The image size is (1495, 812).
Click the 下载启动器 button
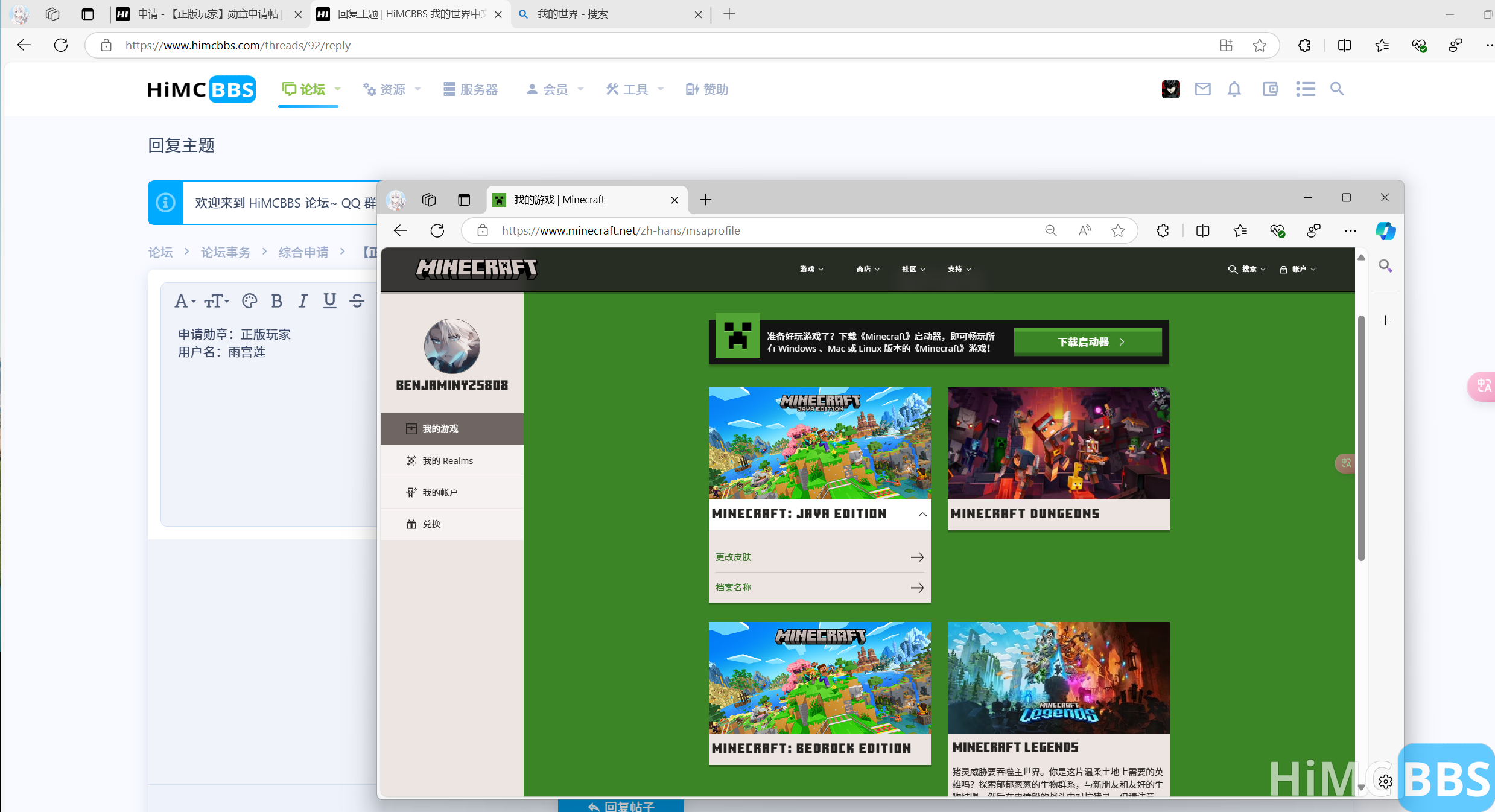point(1088,341)
